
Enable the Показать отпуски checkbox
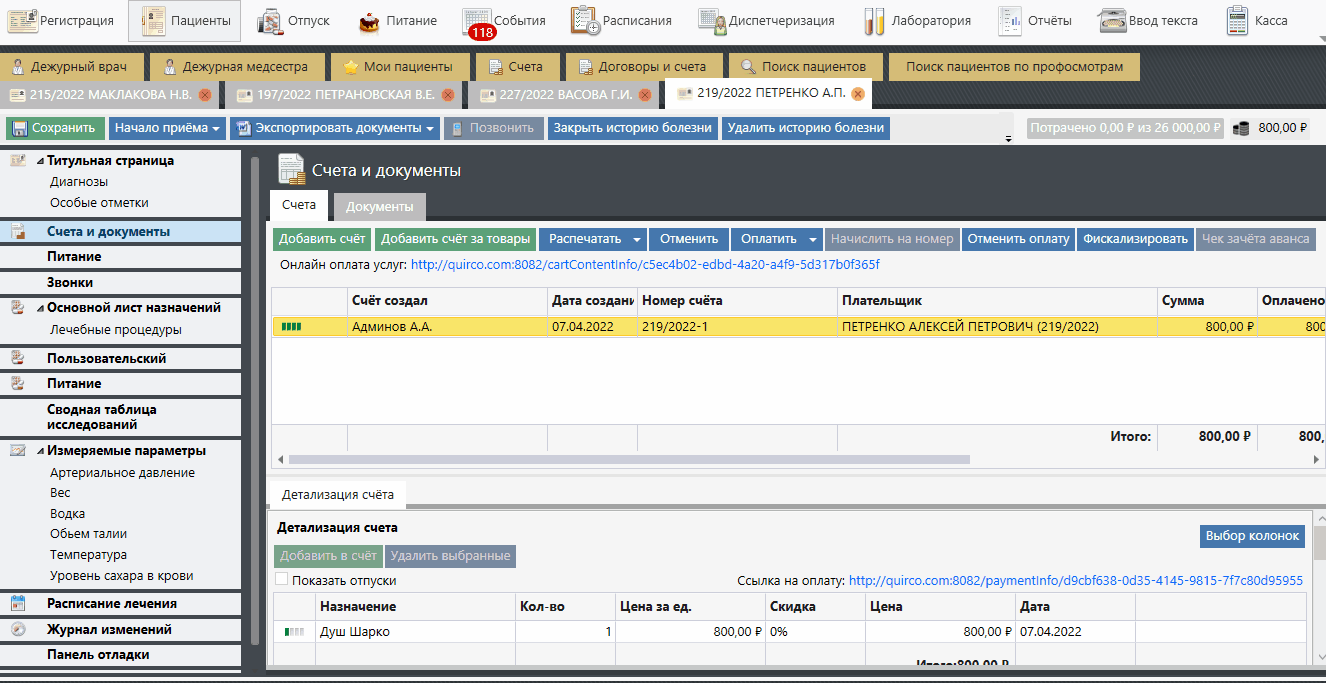pyautogui.click(x=282, y=579)
